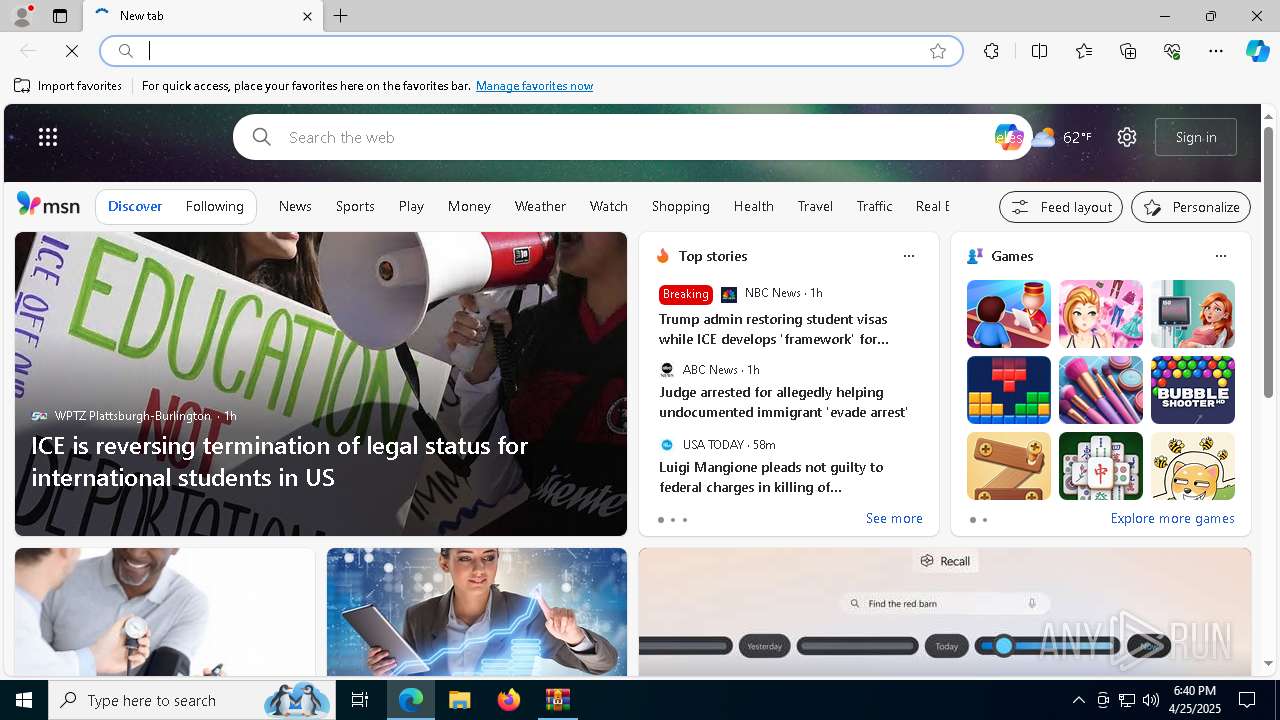Image resolution: width=1280 pixels, height=720 pixels.
Task: Open the Windows Start menu
Action: [x=24, y=700]
